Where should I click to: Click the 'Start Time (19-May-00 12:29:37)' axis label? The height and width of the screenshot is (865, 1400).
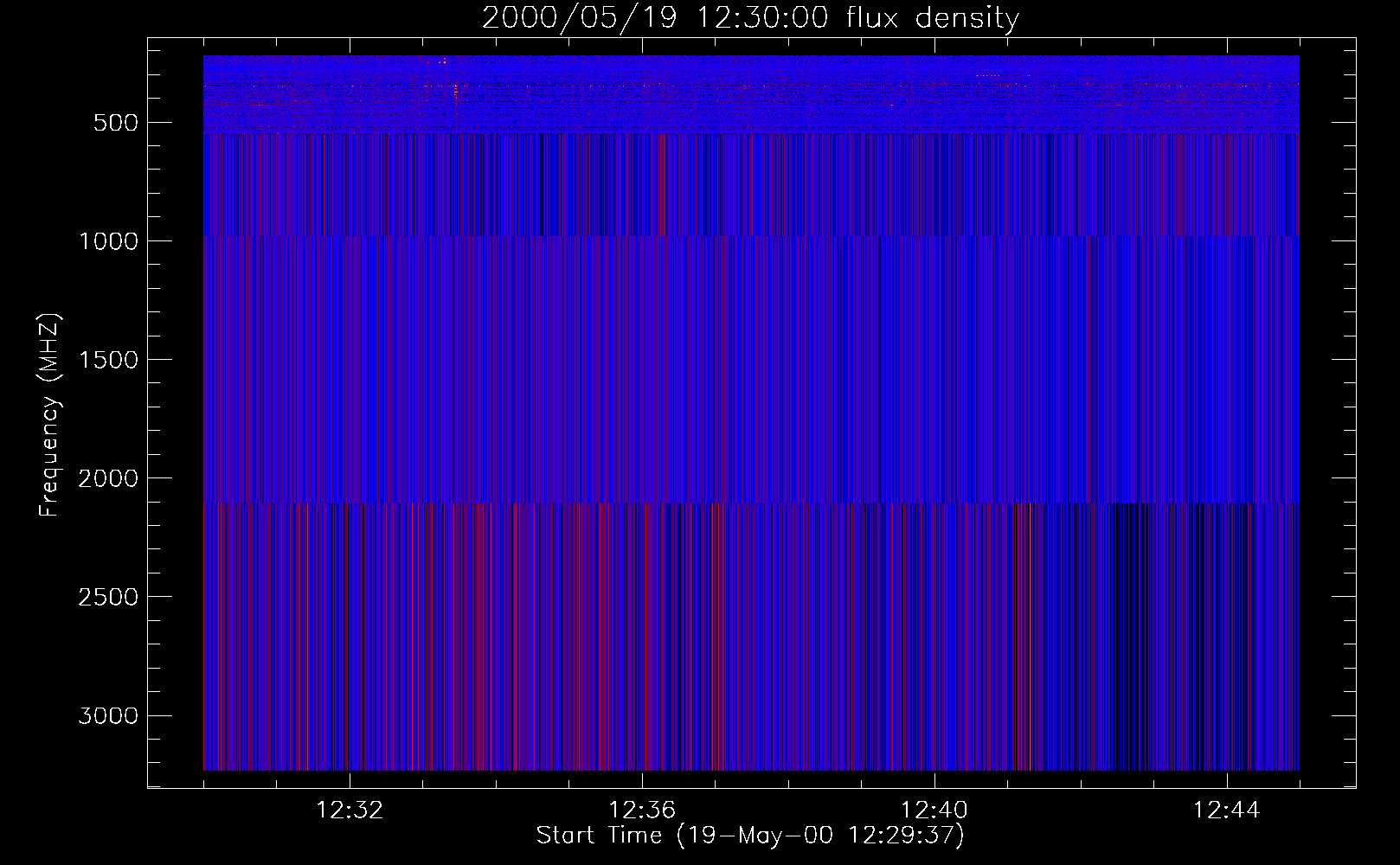click(750, 836)
